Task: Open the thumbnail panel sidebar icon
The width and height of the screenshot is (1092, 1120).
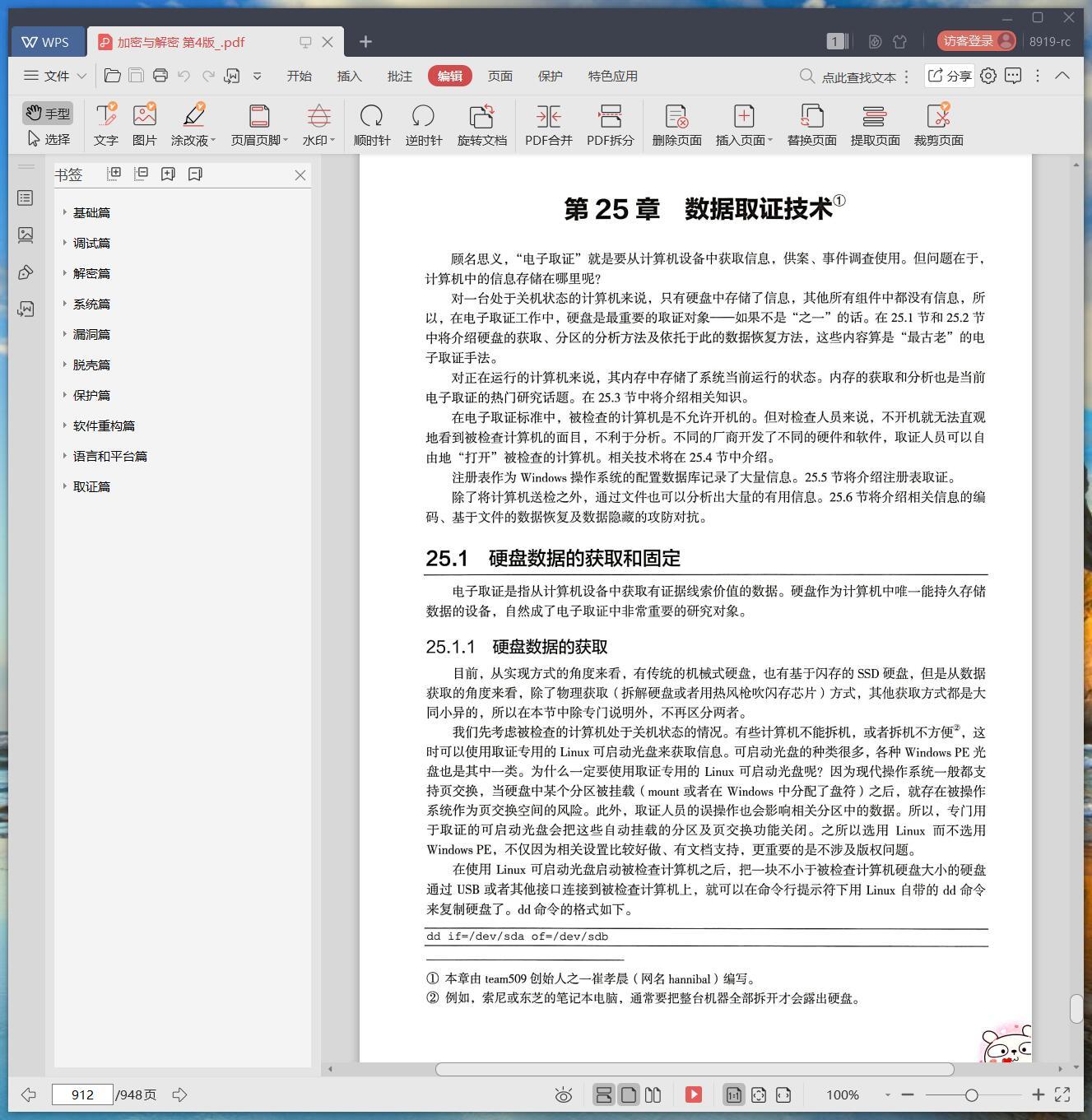Action: pos(26,235)
